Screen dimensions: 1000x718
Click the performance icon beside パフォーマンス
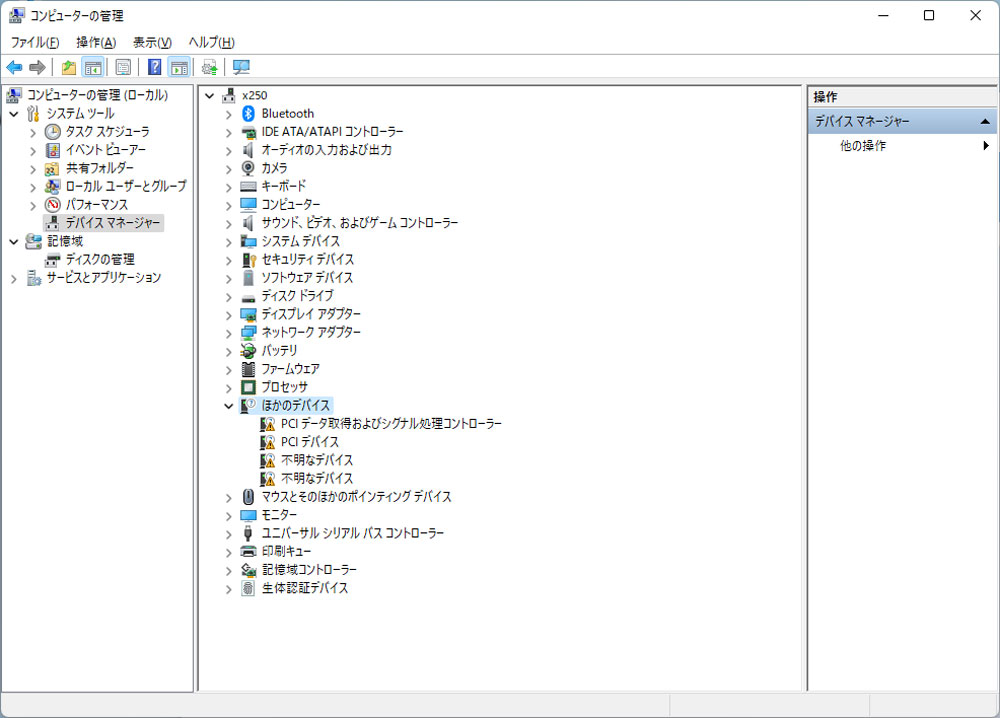(52, 205)
